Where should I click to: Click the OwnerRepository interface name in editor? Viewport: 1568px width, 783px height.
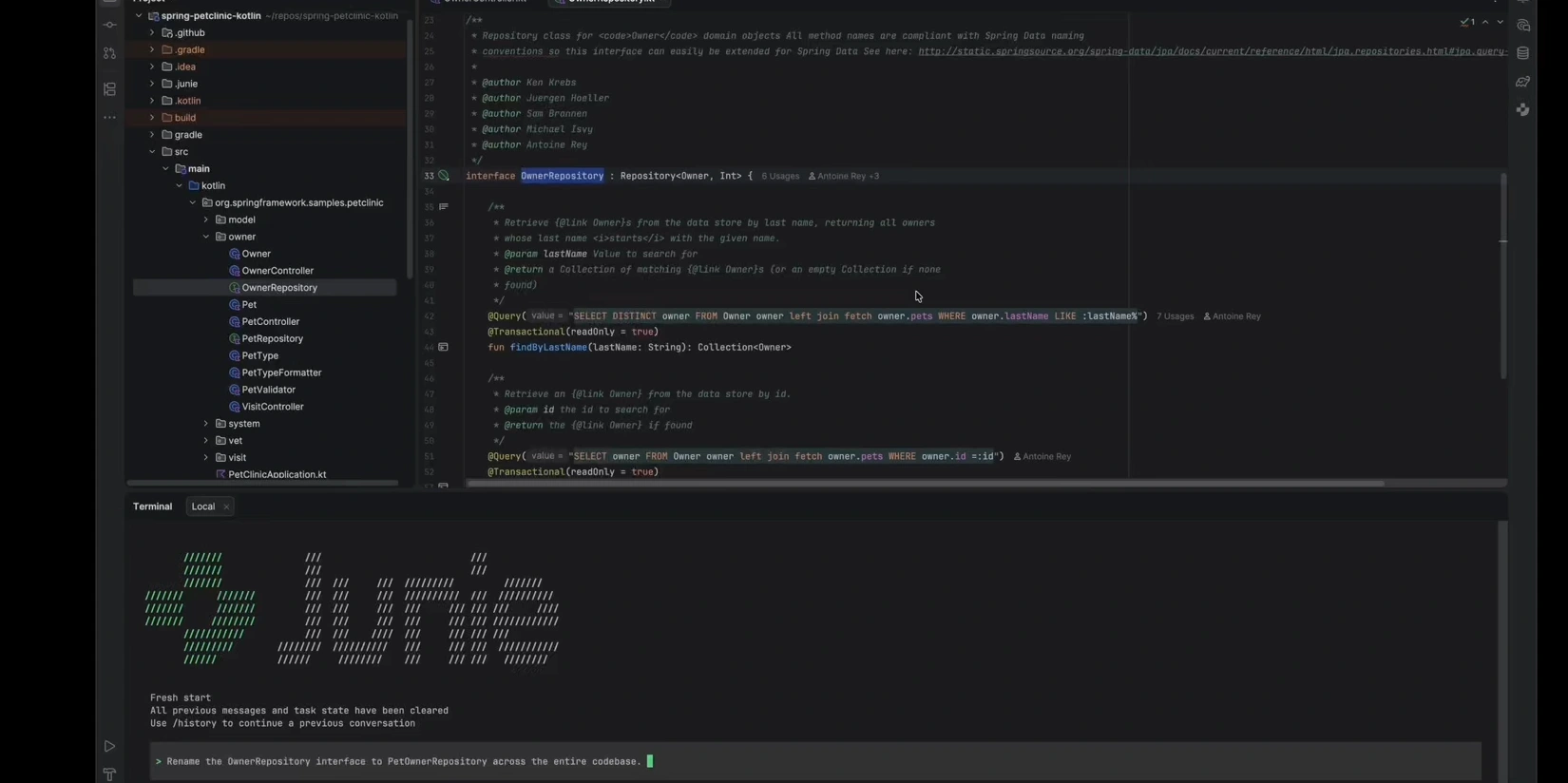point(562,176)
